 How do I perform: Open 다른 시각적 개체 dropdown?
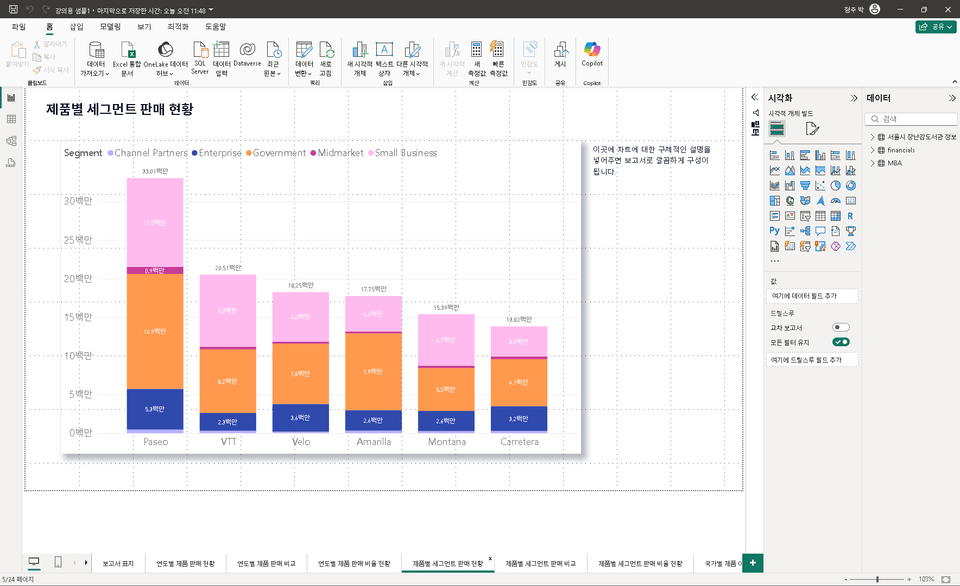click(411, 59)
